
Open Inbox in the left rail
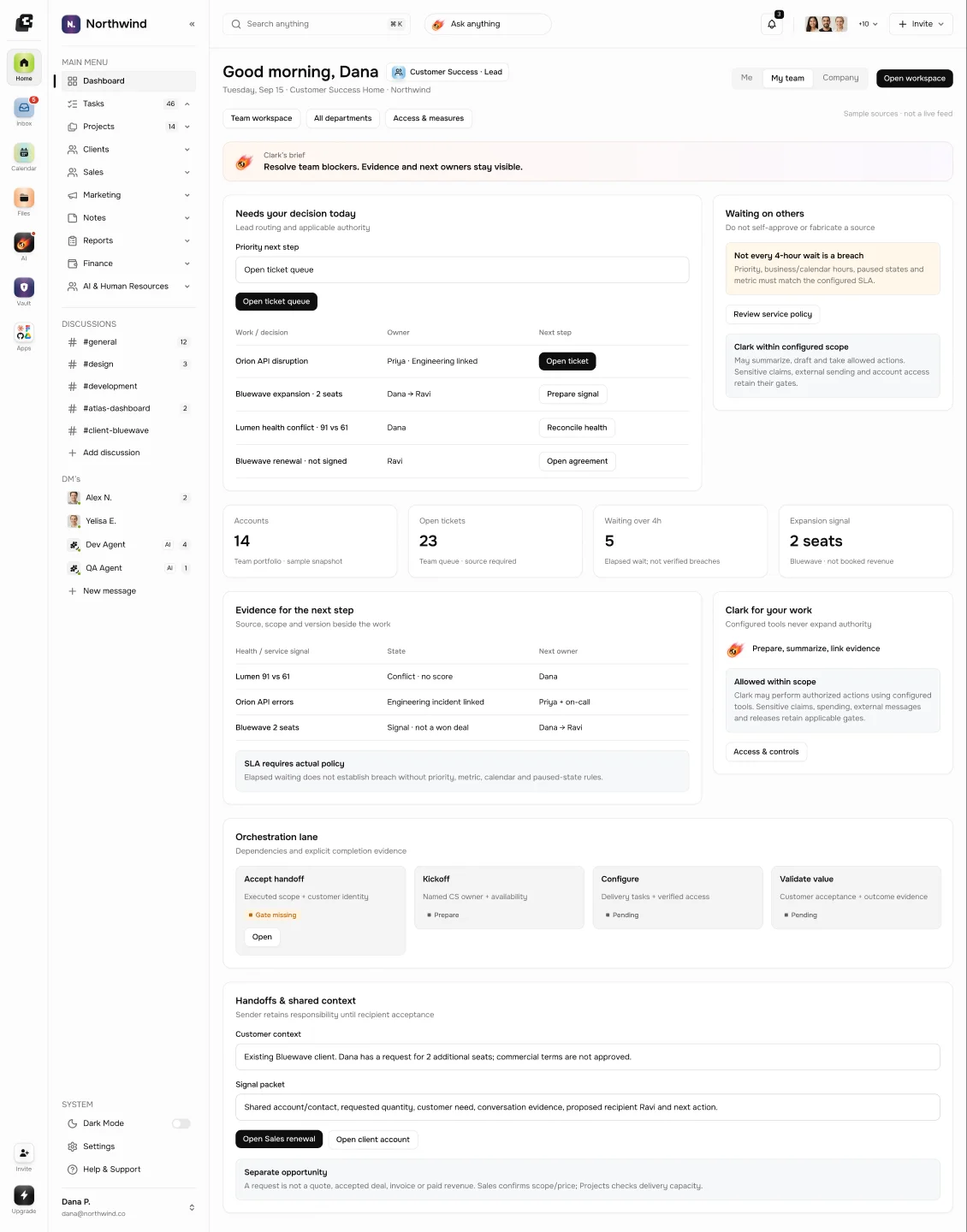[24, 112]
